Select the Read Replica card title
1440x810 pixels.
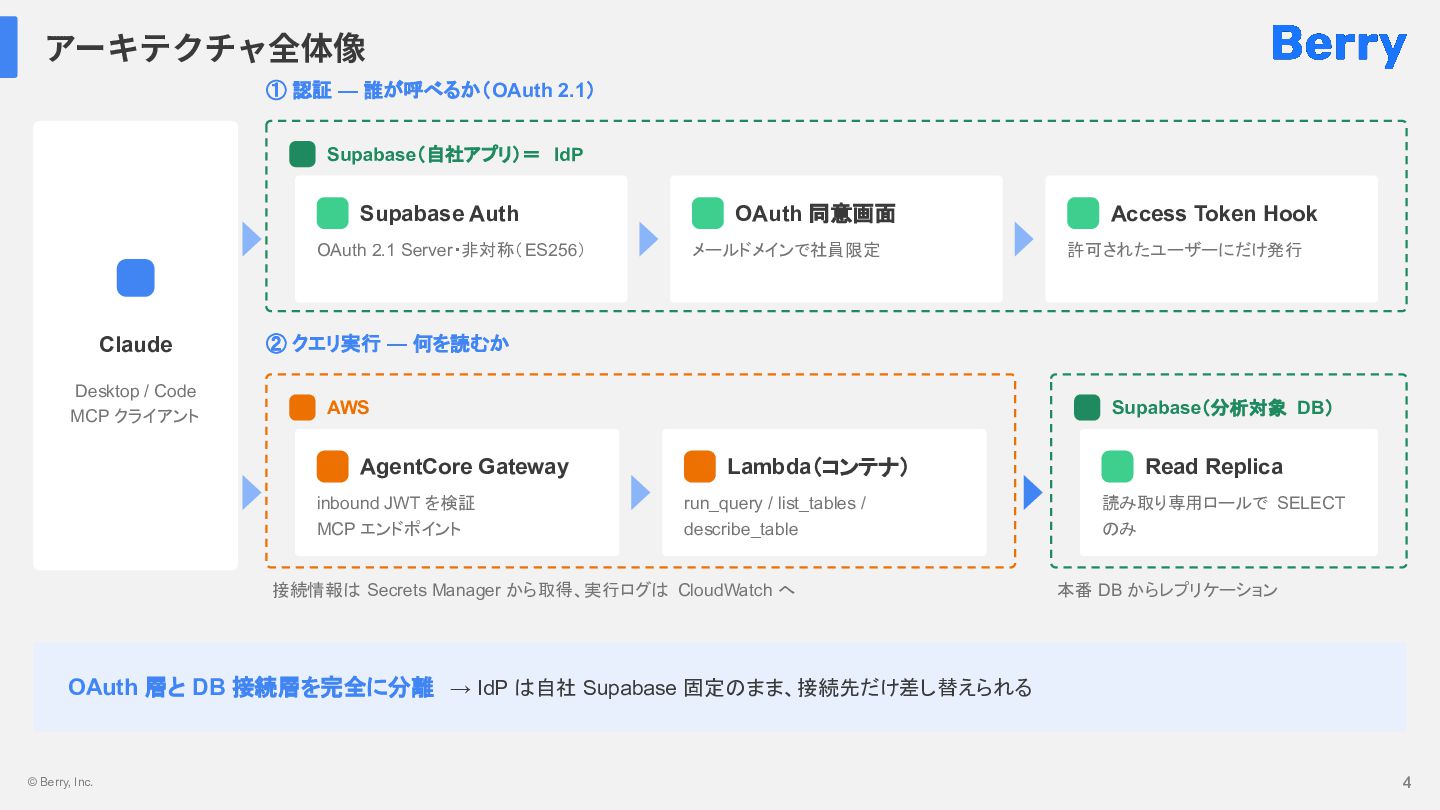[1214, 466]
